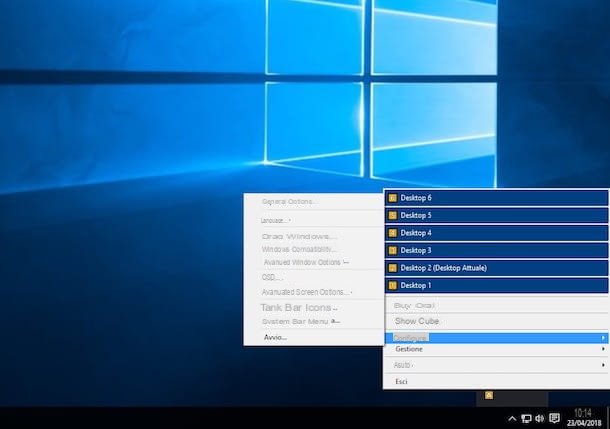
Task: Click Esci to quit the application
Action: point(496,382)
